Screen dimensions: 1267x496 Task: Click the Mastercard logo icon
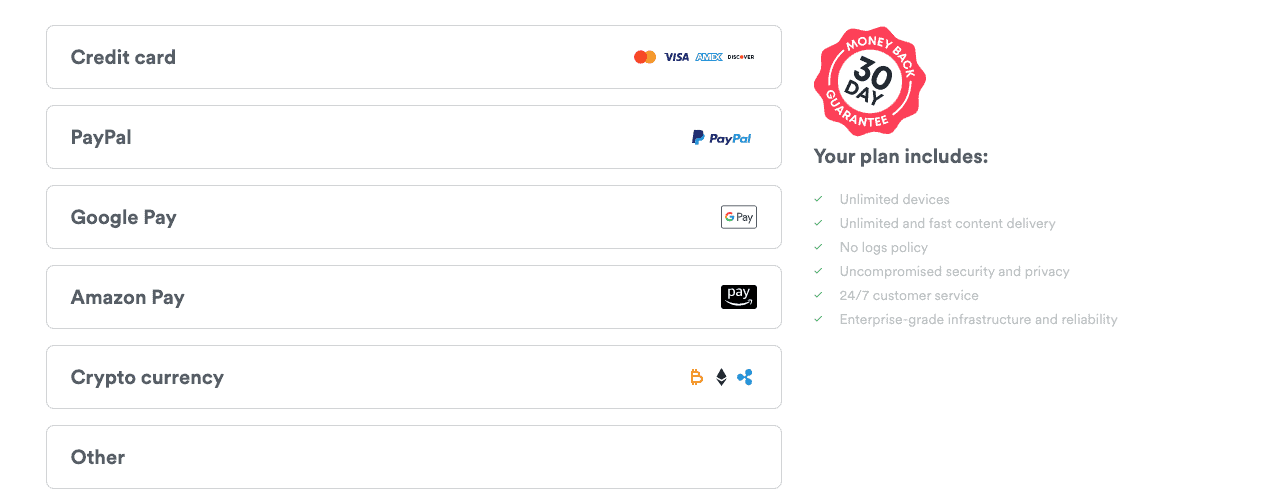(x=645, y=57)
